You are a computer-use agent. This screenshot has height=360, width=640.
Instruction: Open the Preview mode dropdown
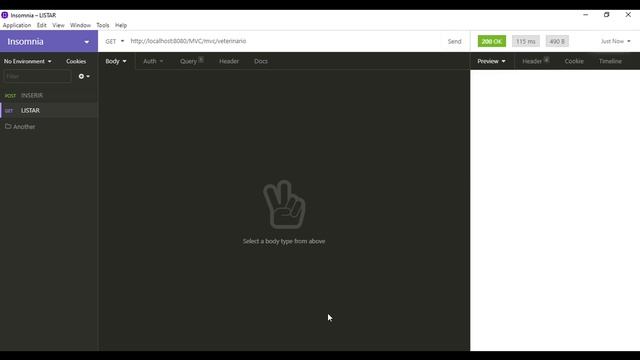pyautogui.click(x=491, y=61)
